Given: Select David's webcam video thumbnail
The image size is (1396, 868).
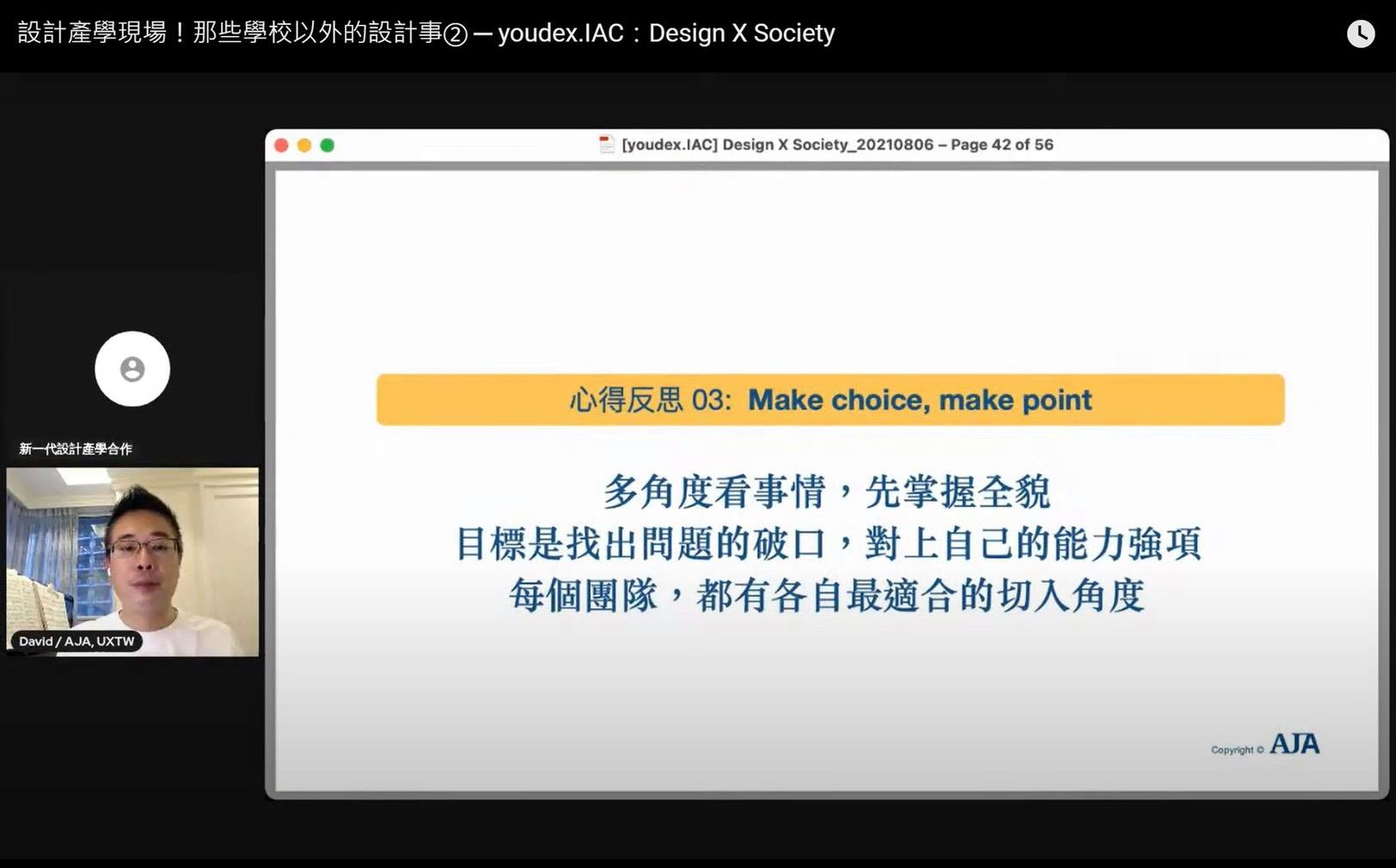Looking at the screenshot, I should pos(132,562).
